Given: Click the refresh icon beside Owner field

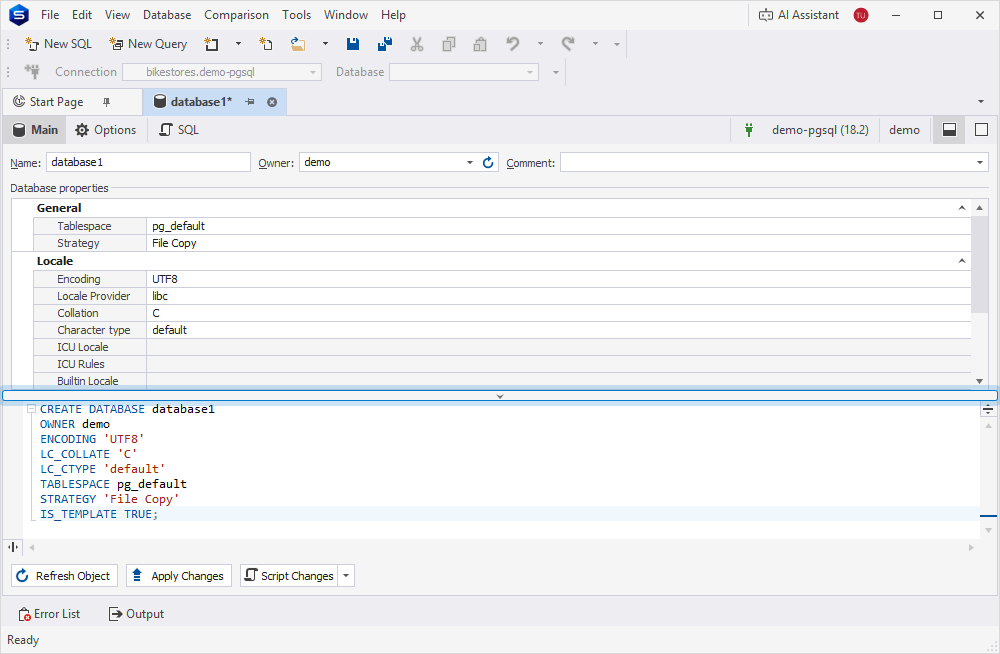Looking at the screenshot, I should click(x=489, y=163).
